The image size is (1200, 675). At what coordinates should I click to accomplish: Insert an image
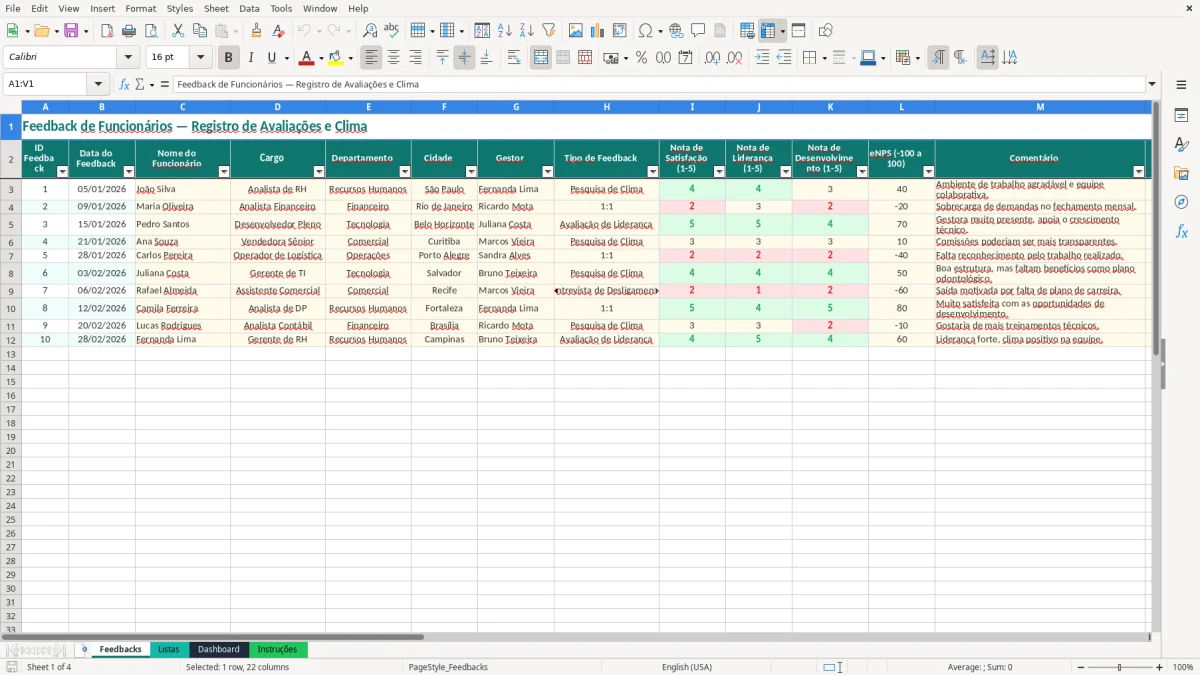(x=576, y=31)
